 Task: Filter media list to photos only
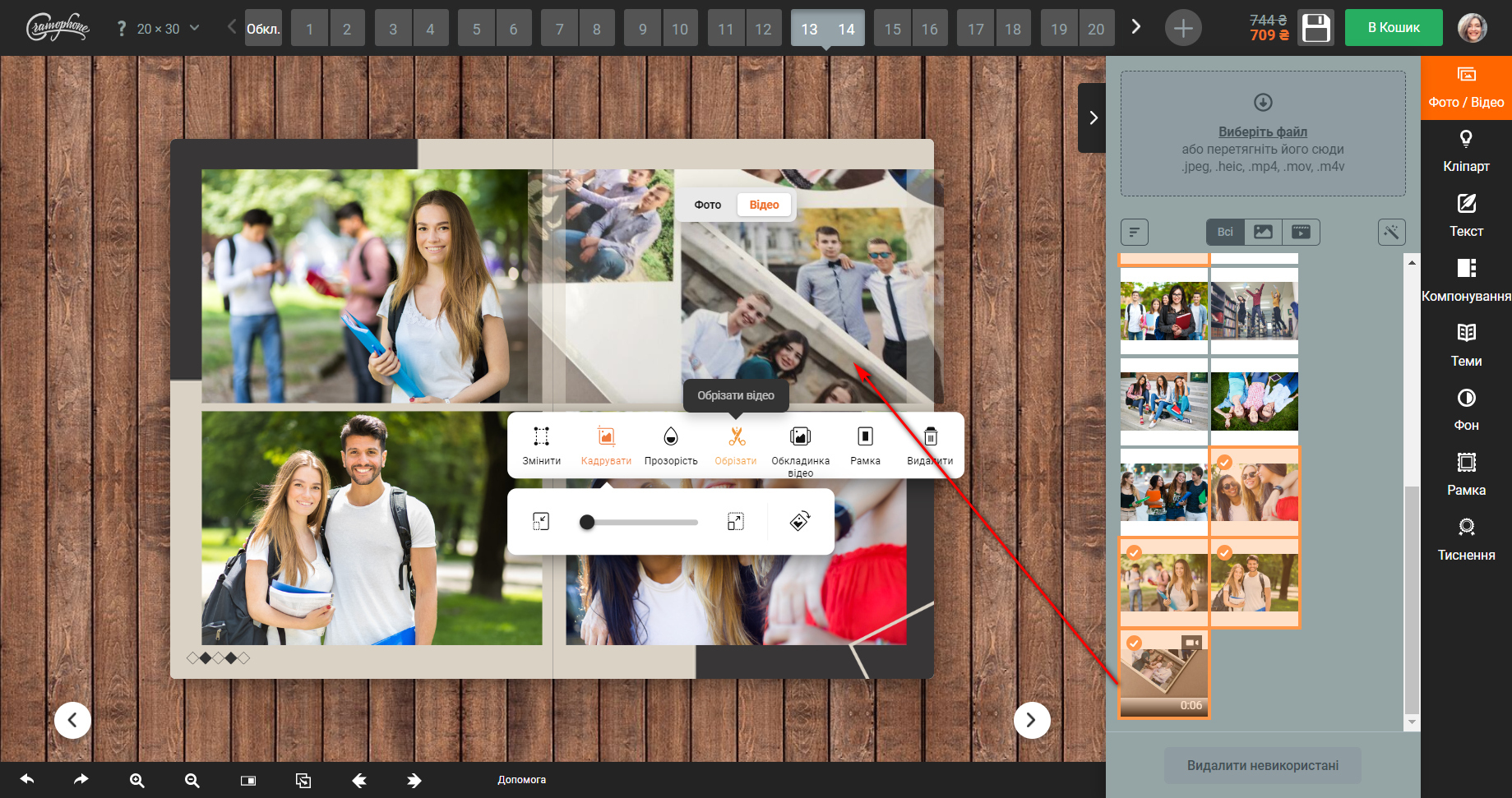point(1263,232)
